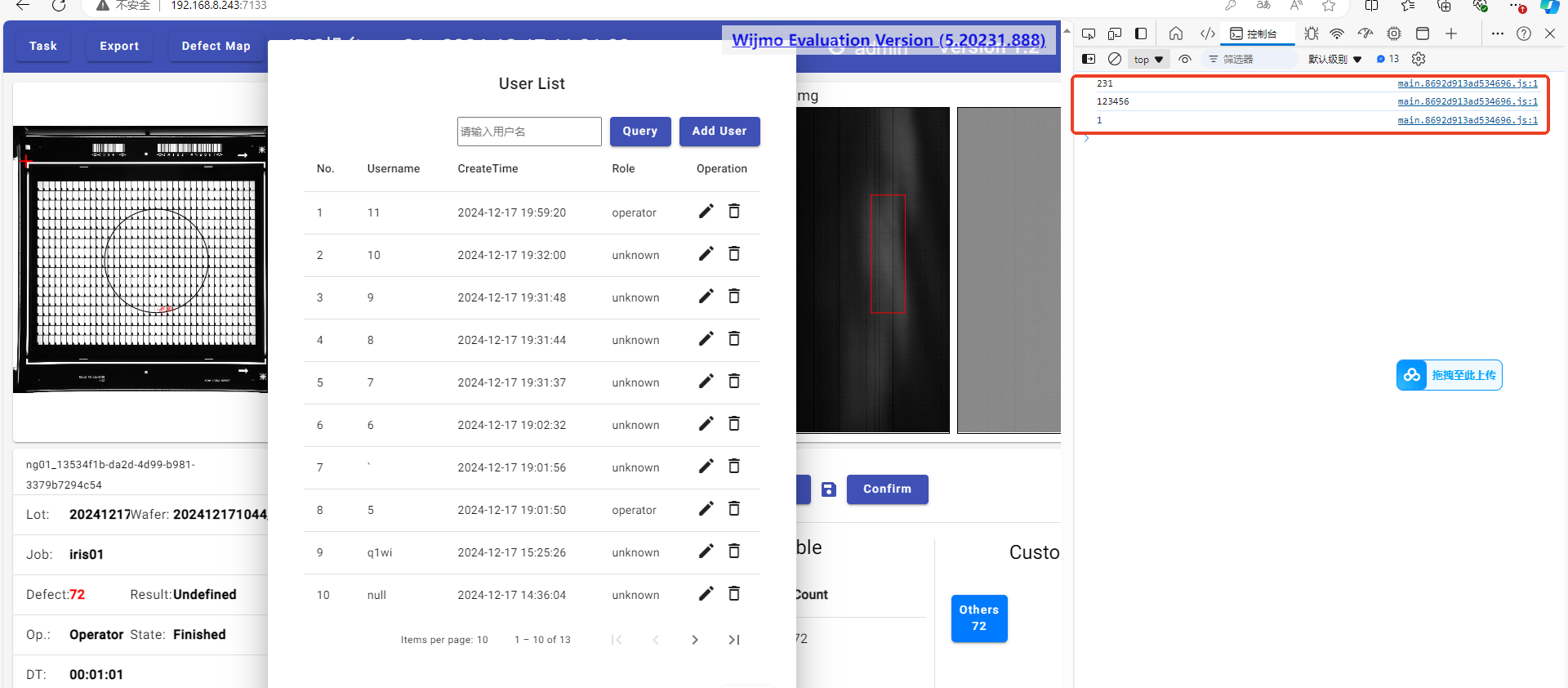Click the Query button

640,132
